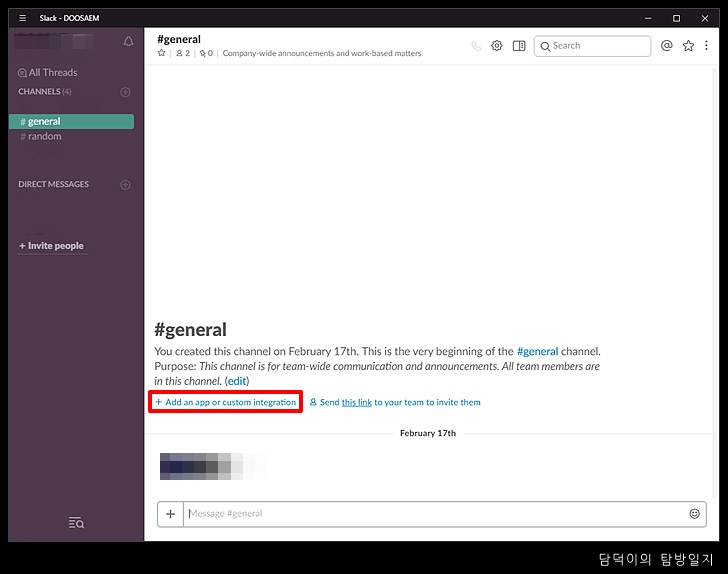Select the general channel in sidebar
The height and width of the screenshot is (574, 728).
tap(72, 122)
